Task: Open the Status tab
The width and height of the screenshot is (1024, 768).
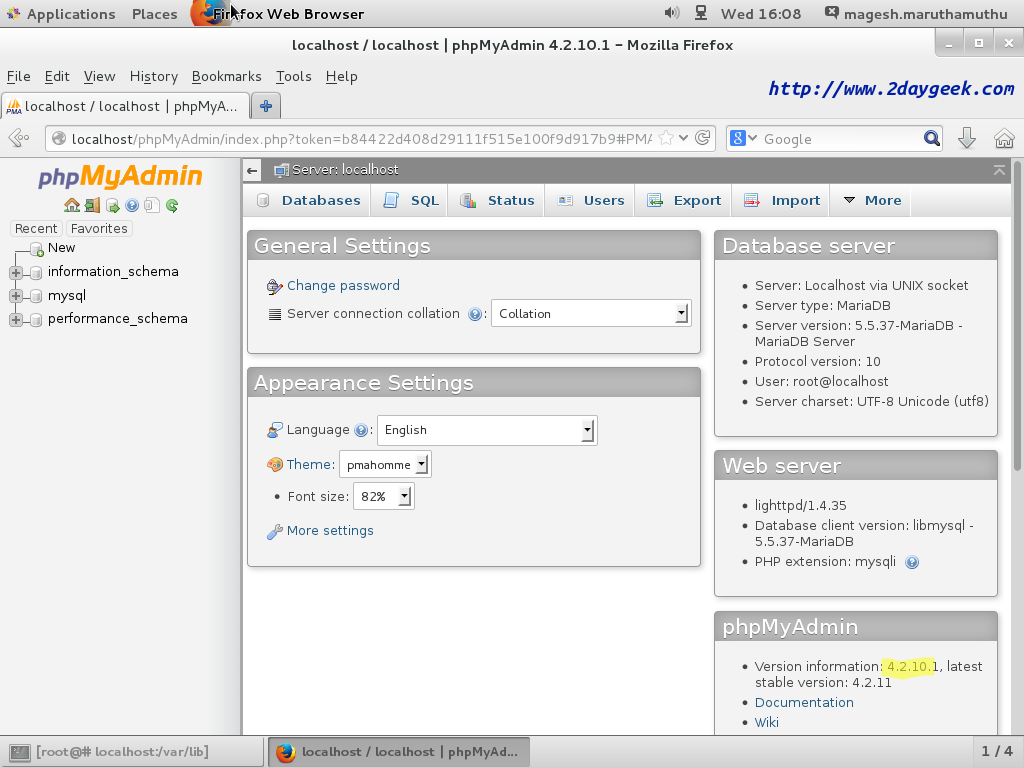Action: point(496,200)
